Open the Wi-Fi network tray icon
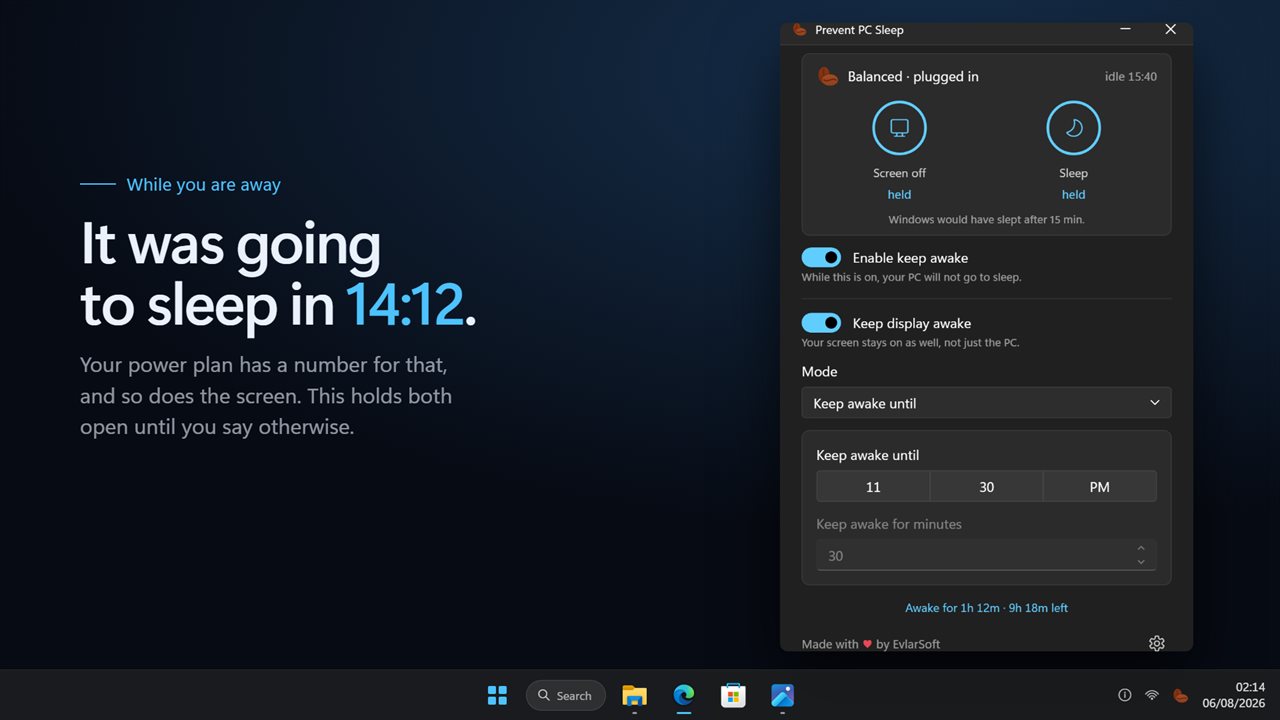Screen dimensions: 1280x720 point(1152,695)
